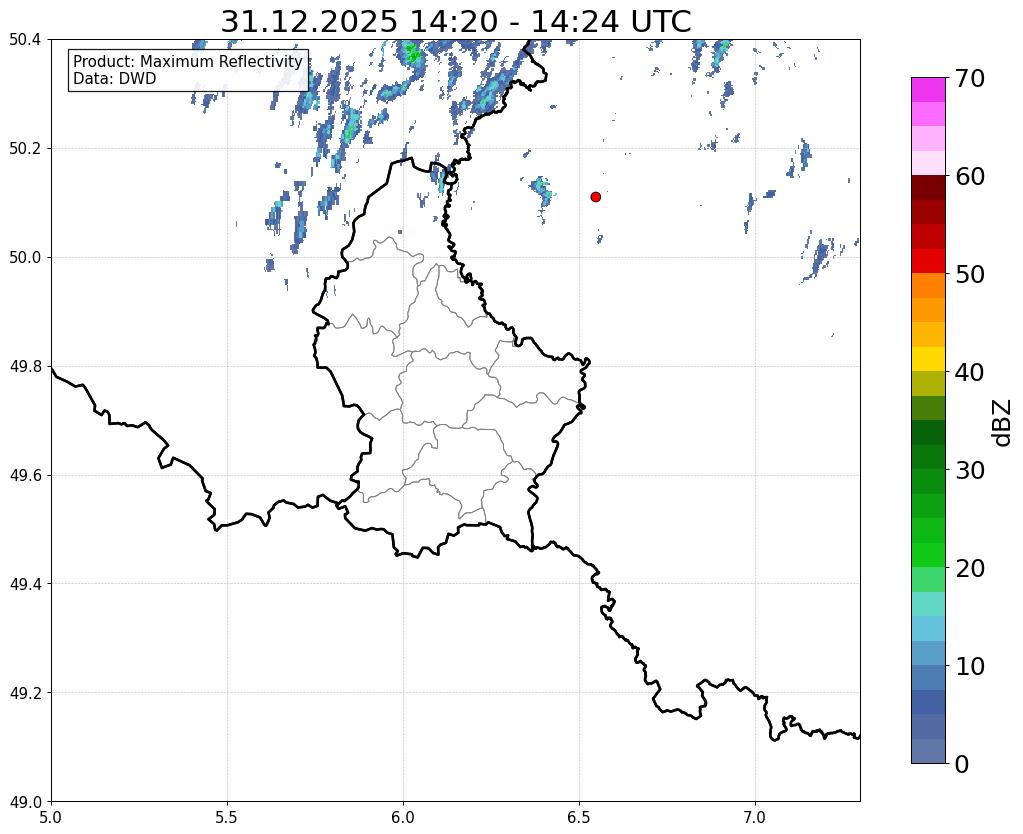Click the green radar echo near top center
1023x834 pixels.
[412, 54]
